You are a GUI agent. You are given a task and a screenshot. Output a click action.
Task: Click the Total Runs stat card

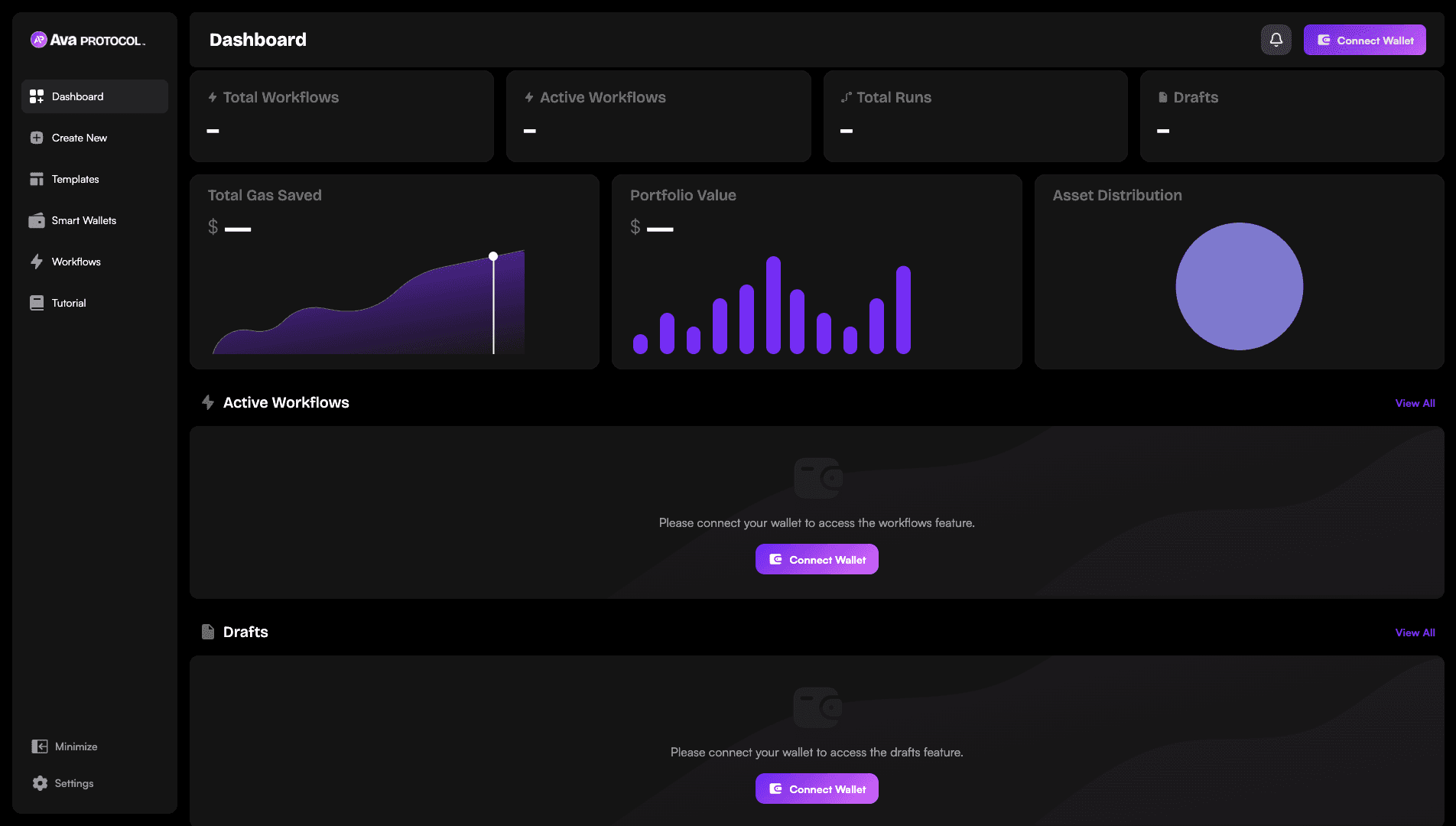[x=975, y=116]
